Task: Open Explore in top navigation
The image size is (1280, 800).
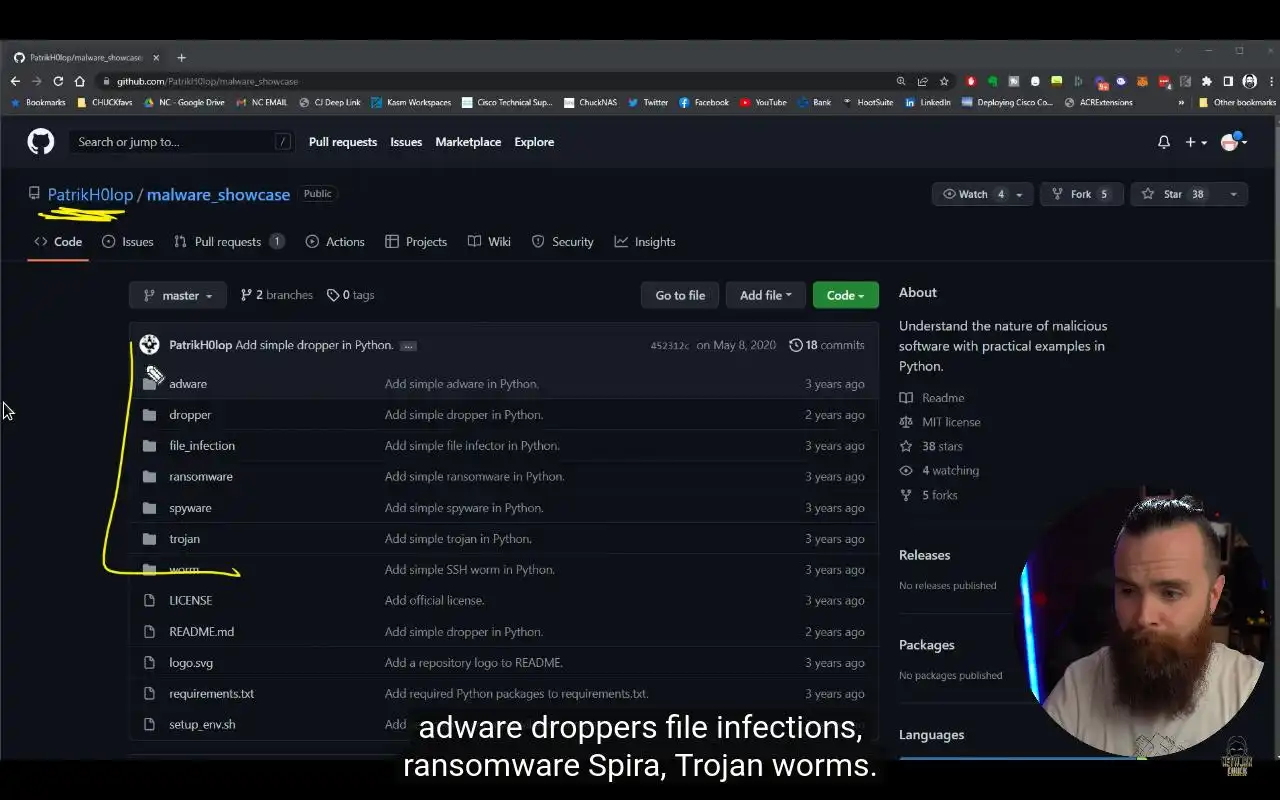Action: 534,142
